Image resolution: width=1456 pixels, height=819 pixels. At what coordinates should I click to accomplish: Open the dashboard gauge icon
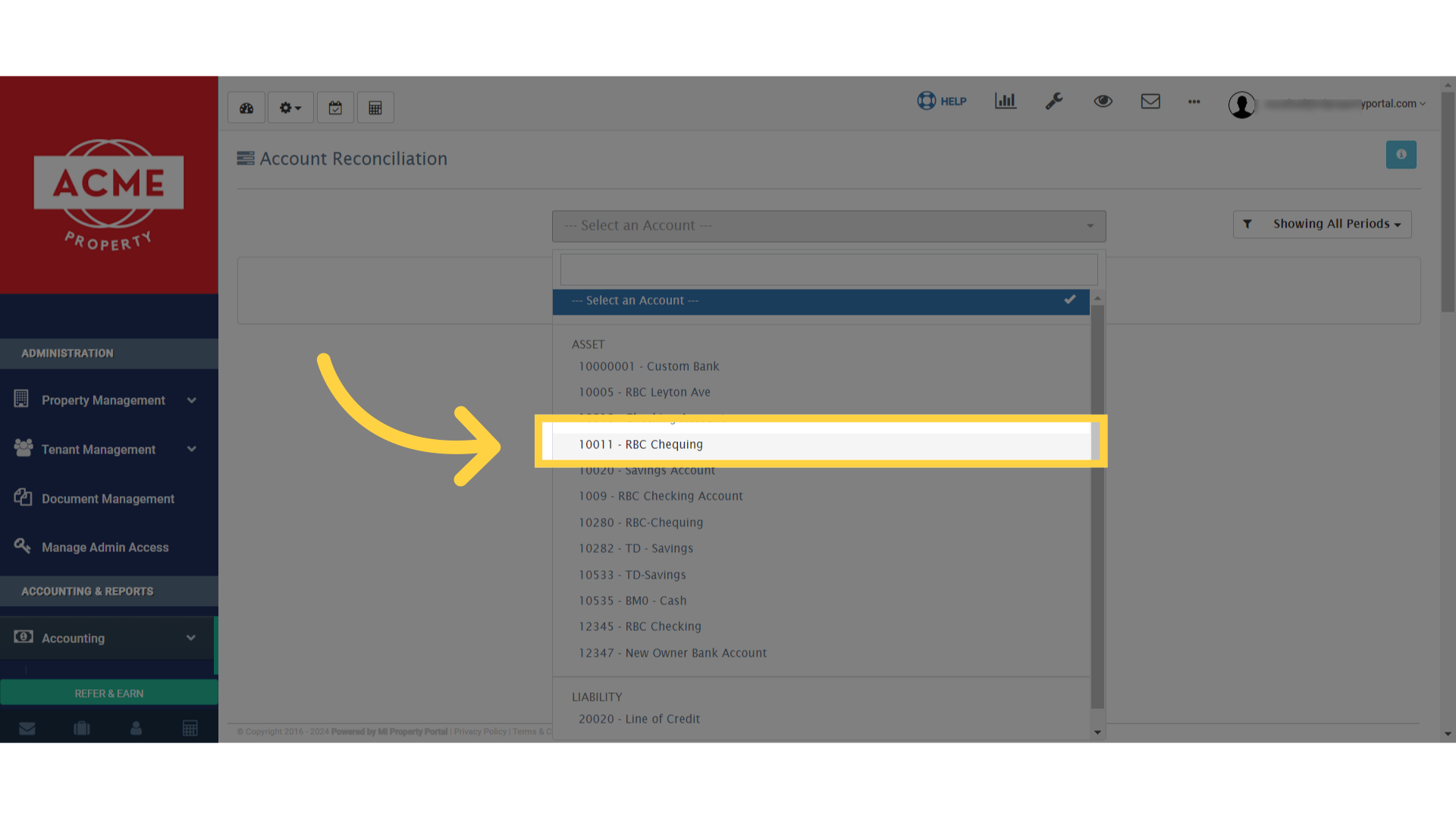pos(246,108)
